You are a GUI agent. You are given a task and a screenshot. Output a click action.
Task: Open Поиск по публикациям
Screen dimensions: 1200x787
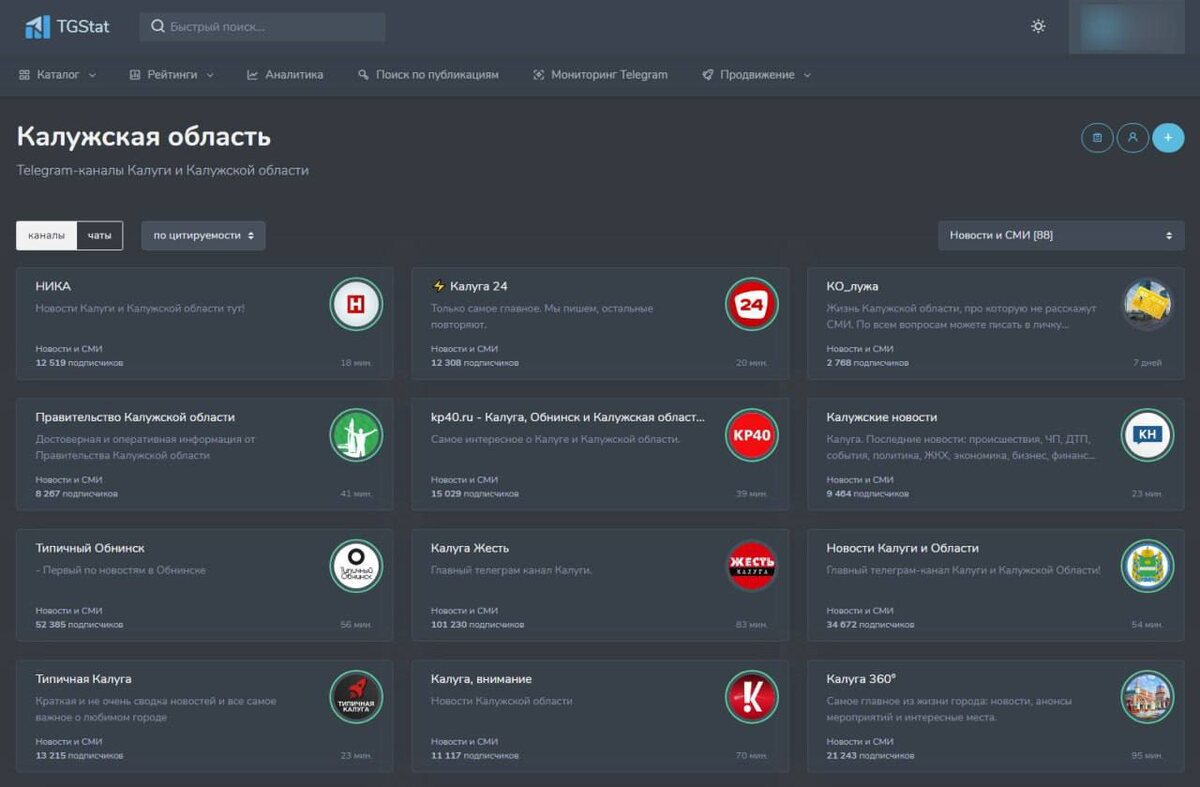(x=428, y=75)
